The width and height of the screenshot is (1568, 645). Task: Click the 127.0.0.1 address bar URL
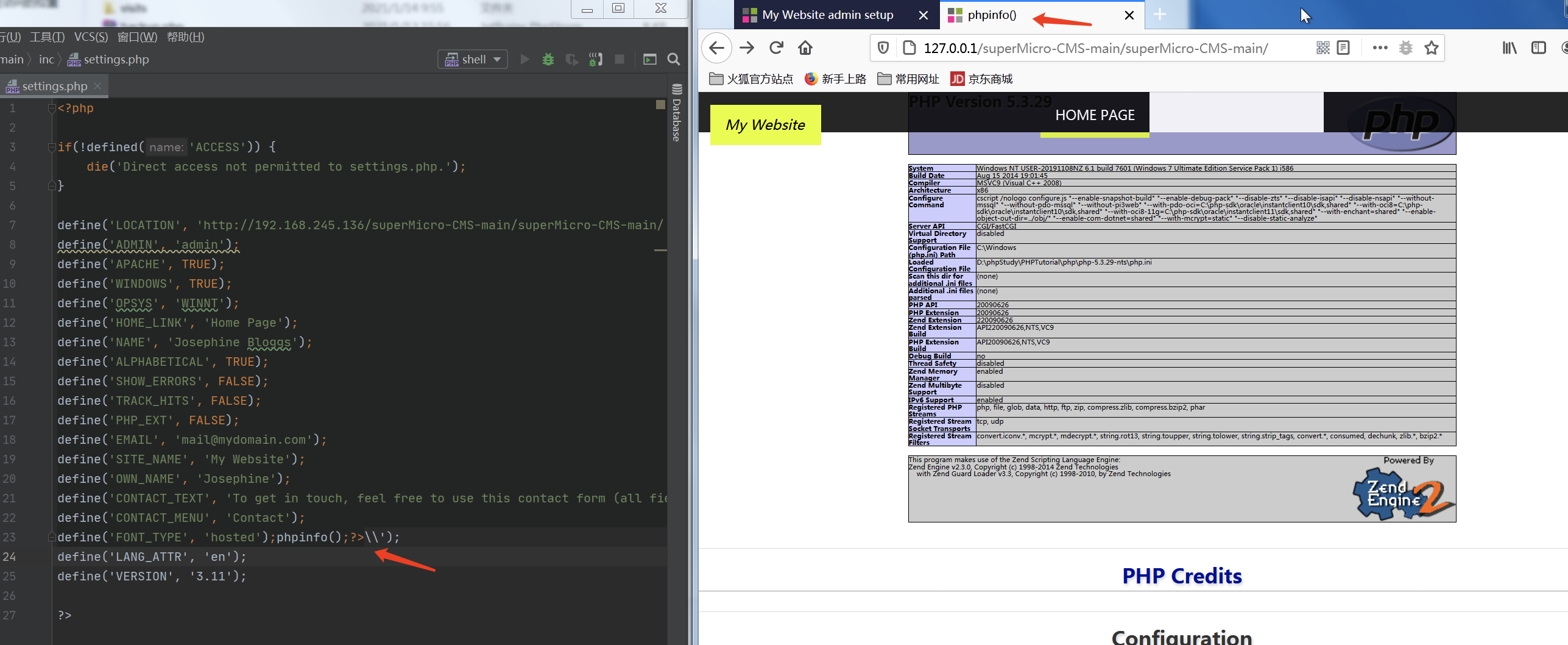tap(1095, 48)
